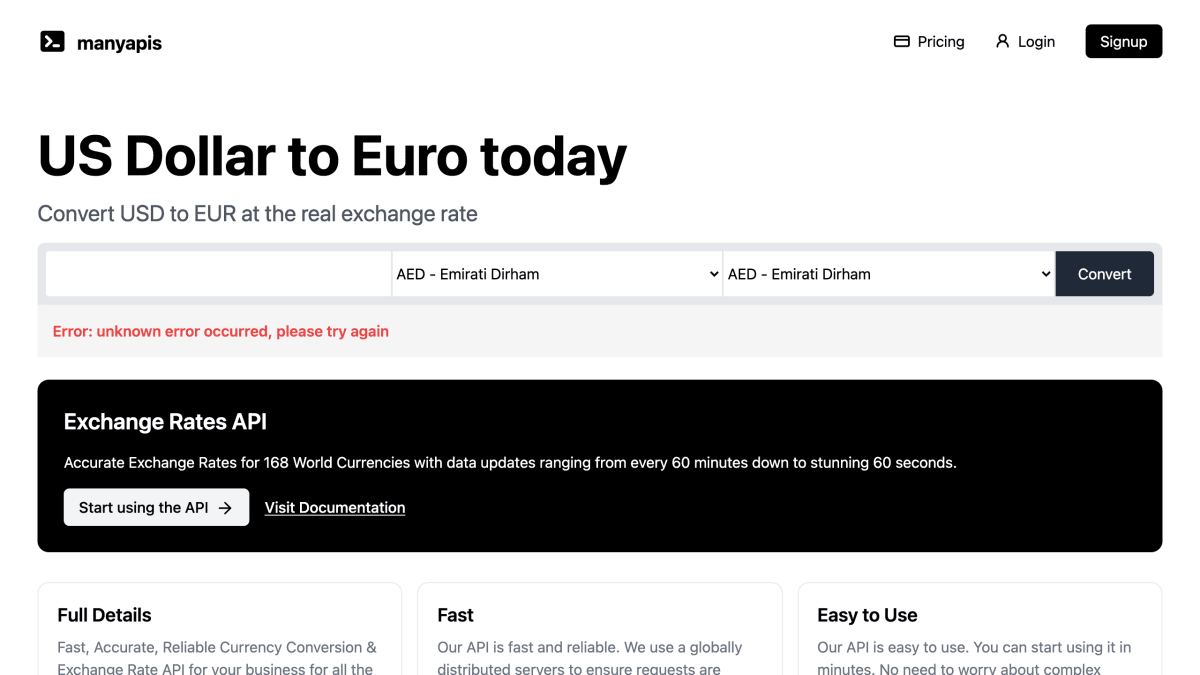The height and width of the screenshot is (675, 1200).
Task: Click the arrow icon in Start using the API
Action: coord(225,508)
